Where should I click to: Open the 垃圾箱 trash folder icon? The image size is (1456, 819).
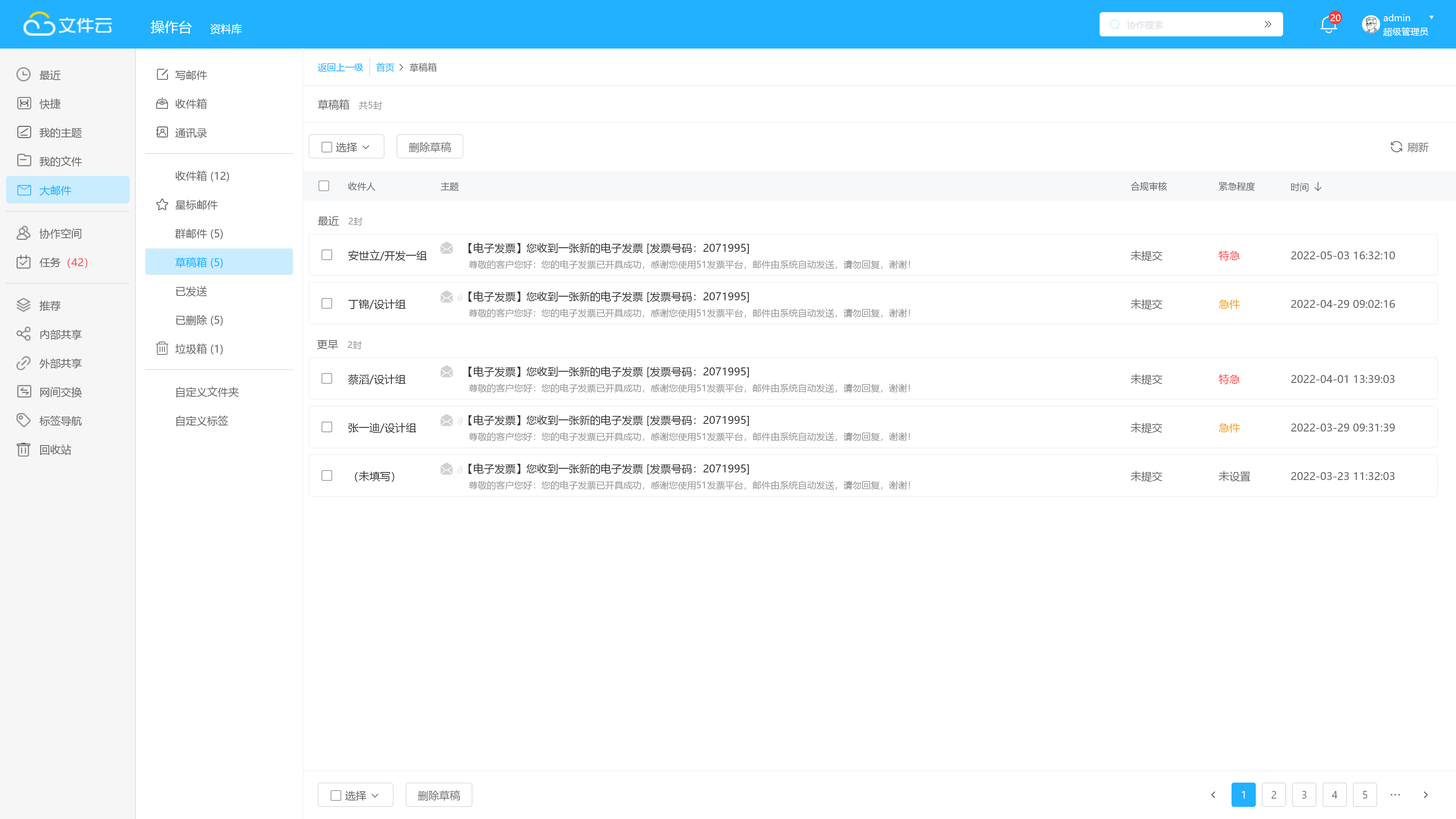[162, 348]
